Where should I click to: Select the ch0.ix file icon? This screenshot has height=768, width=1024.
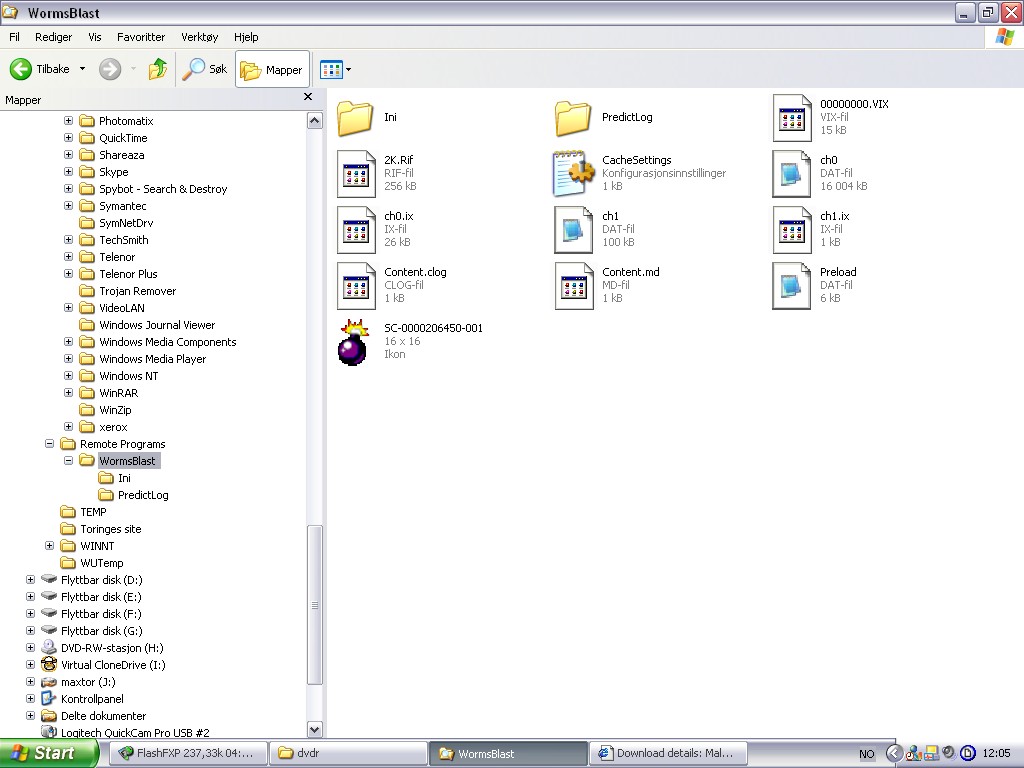[356, 230]
